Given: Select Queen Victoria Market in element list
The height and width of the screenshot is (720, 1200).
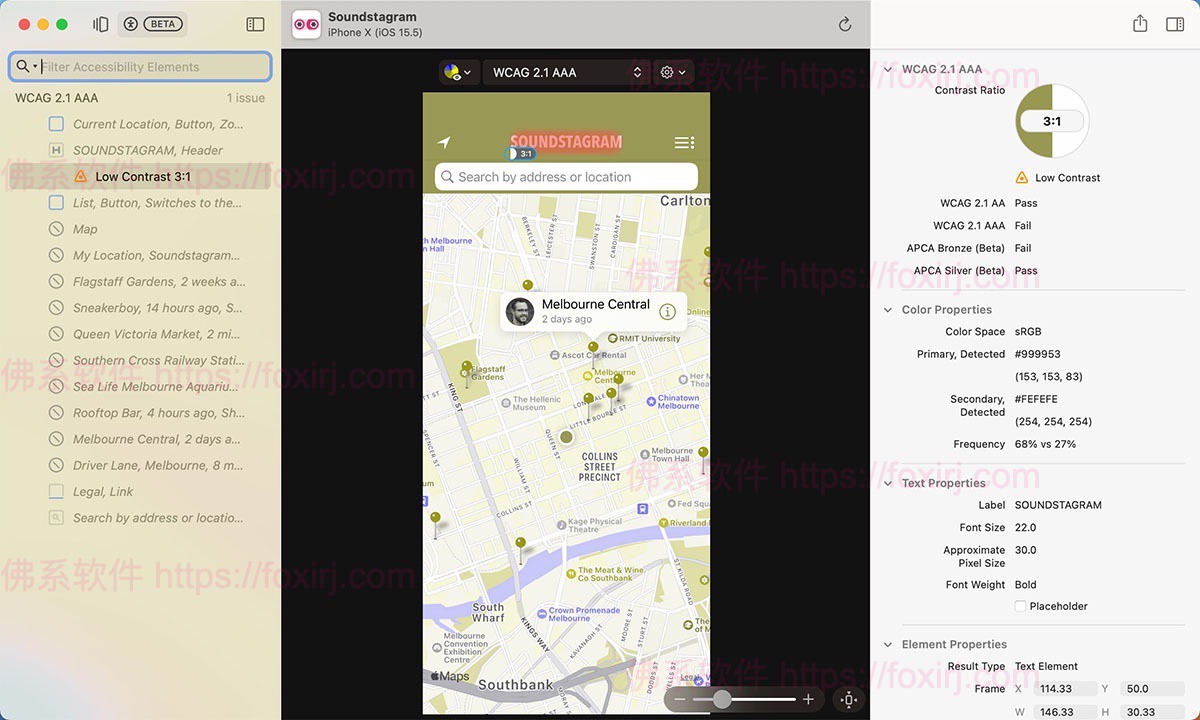Looking at the screenshot, I should coord(157,334).
